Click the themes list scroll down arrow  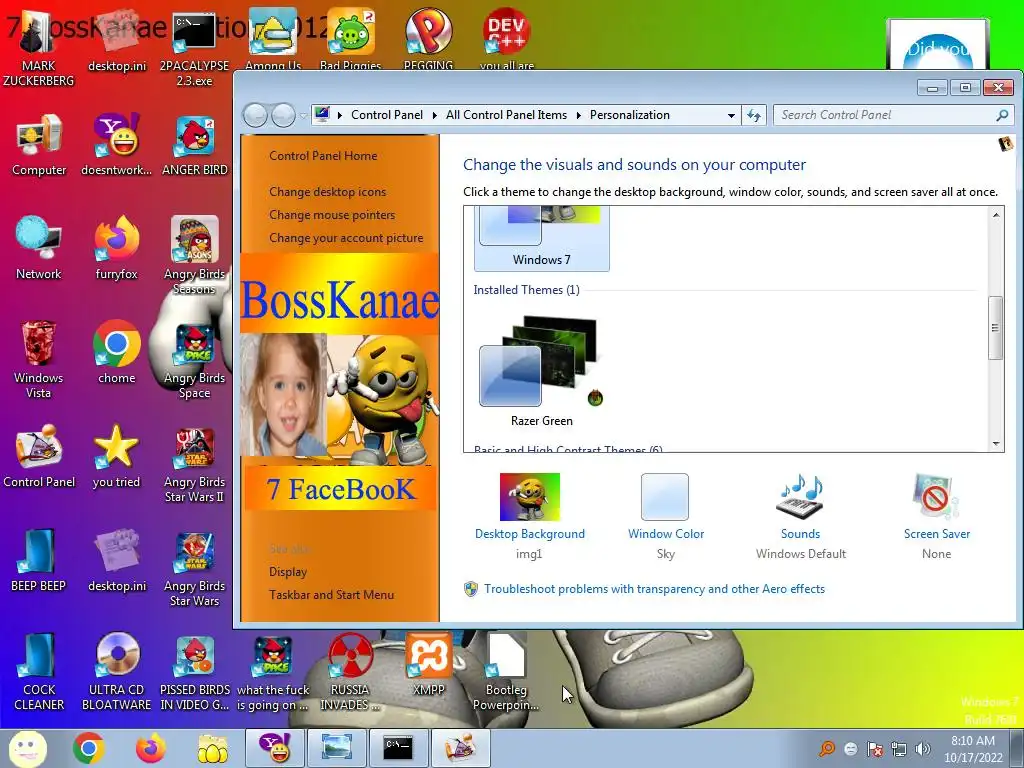click(x=995, y=443)
